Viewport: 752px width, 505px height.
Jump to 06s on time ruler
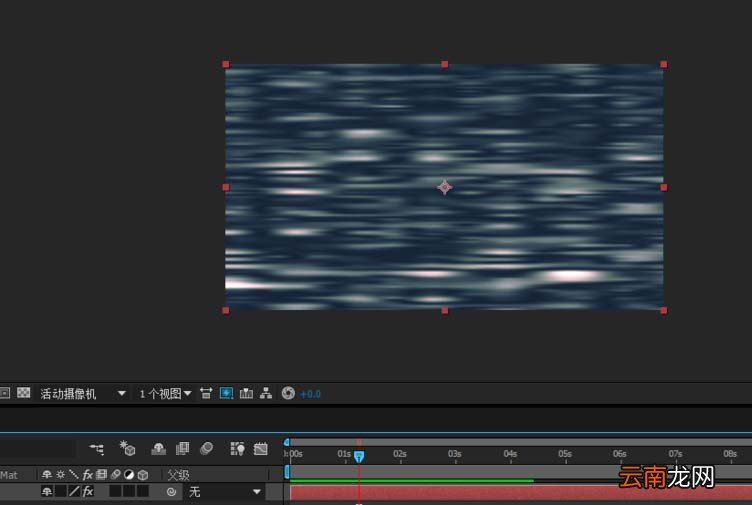(620, 454)
